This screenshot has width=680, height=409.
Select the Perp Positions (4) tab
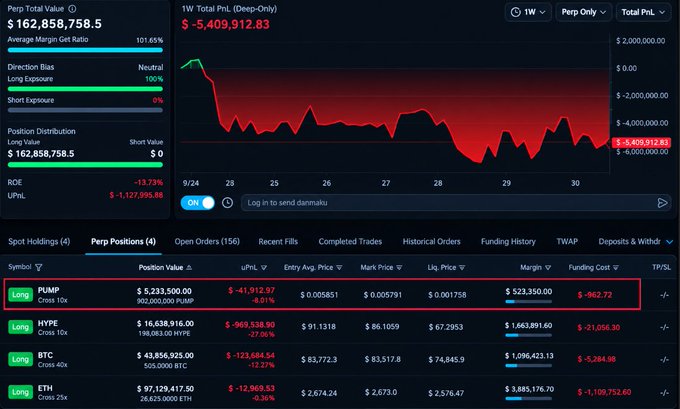tap(123, 242)
